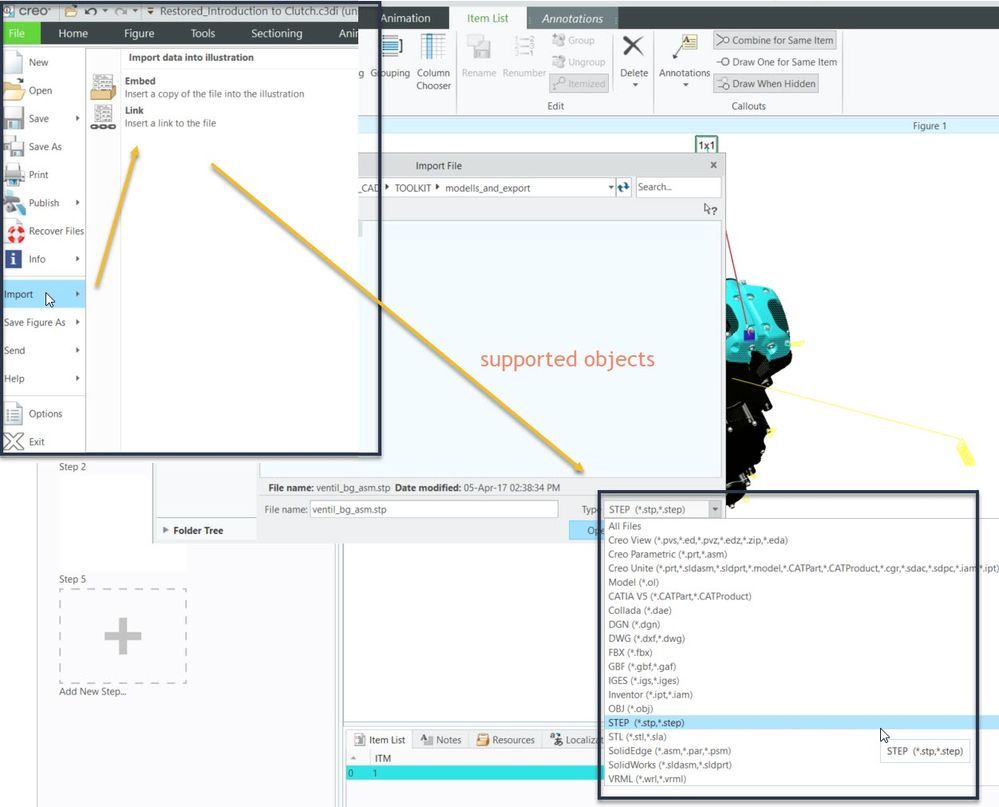Click the redo arrow in title bar
Viewport: 999px width, 807px height.
121,11
